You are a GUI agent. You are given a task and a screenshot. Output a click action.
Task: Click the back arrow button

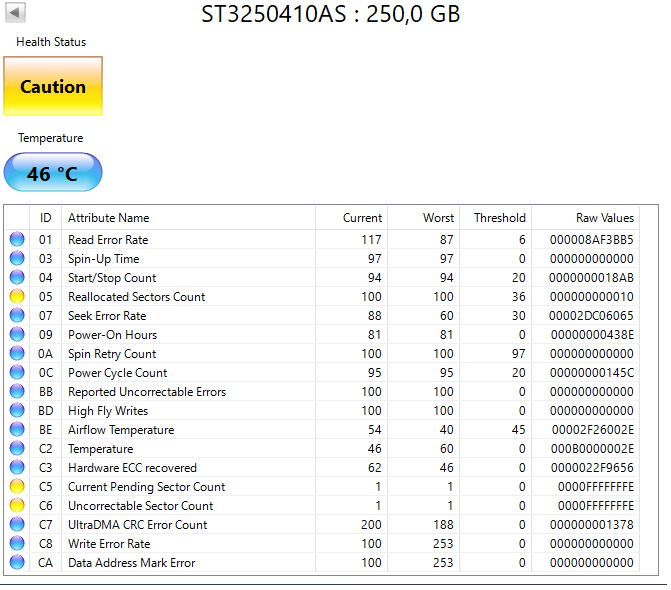click(15, 12)
